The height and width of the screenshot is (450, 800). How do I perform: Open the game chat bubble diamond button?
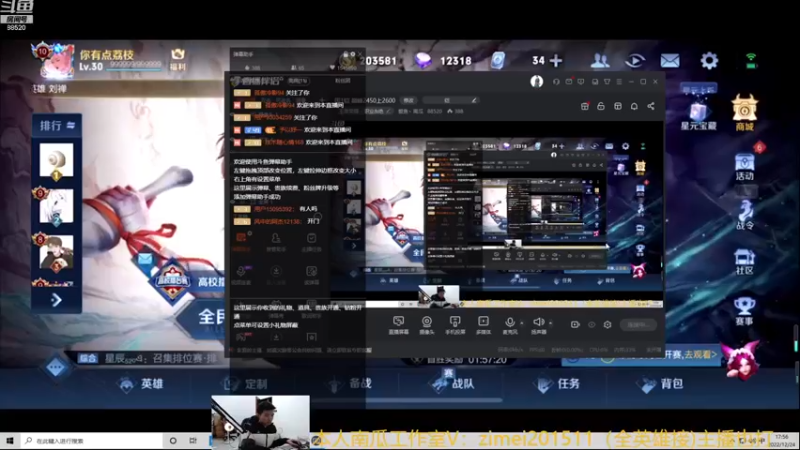pos(56,367)
